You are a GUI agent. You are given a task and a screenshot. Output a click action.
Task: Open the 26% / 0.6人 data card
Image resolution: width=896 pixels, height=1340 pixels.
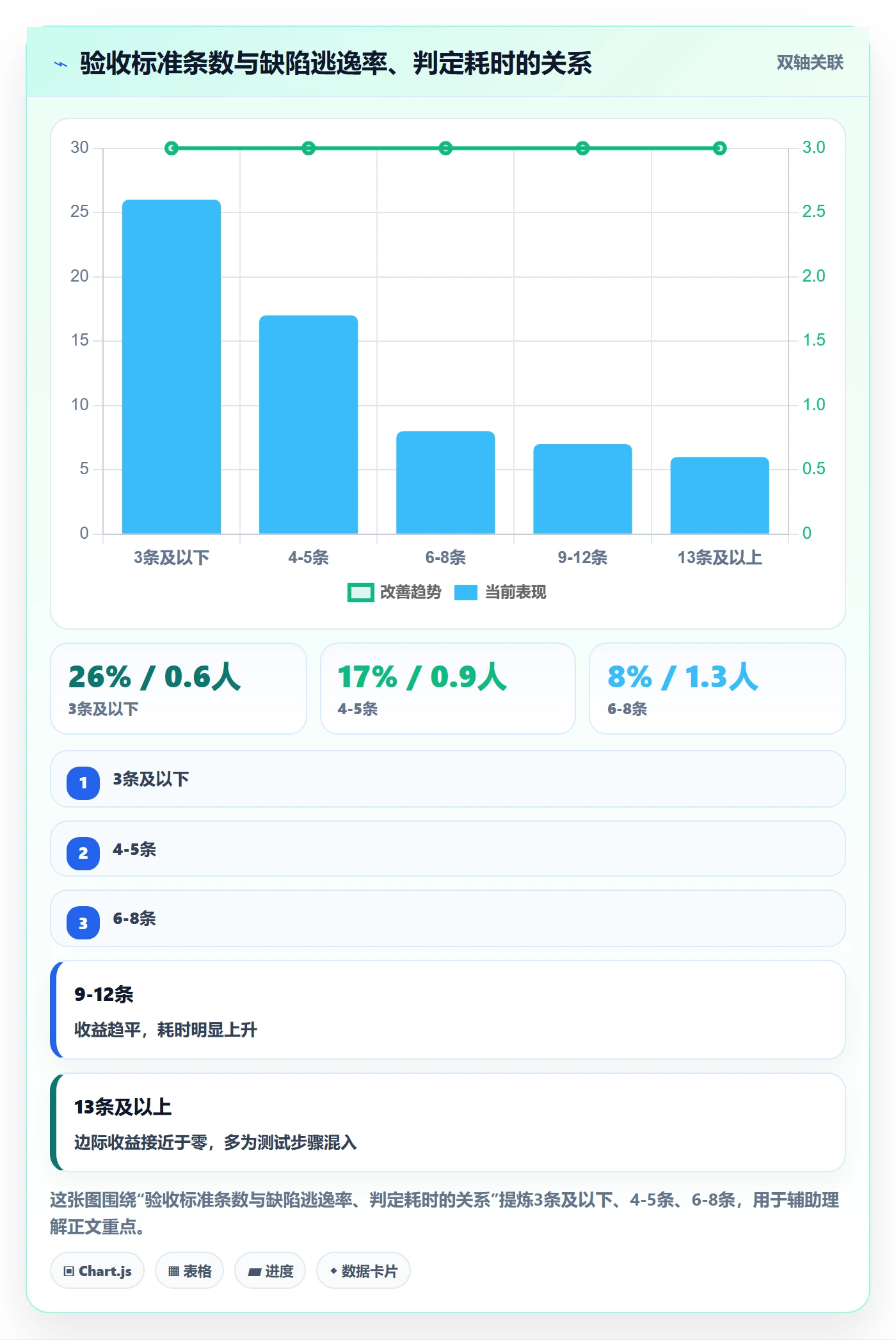179,689
